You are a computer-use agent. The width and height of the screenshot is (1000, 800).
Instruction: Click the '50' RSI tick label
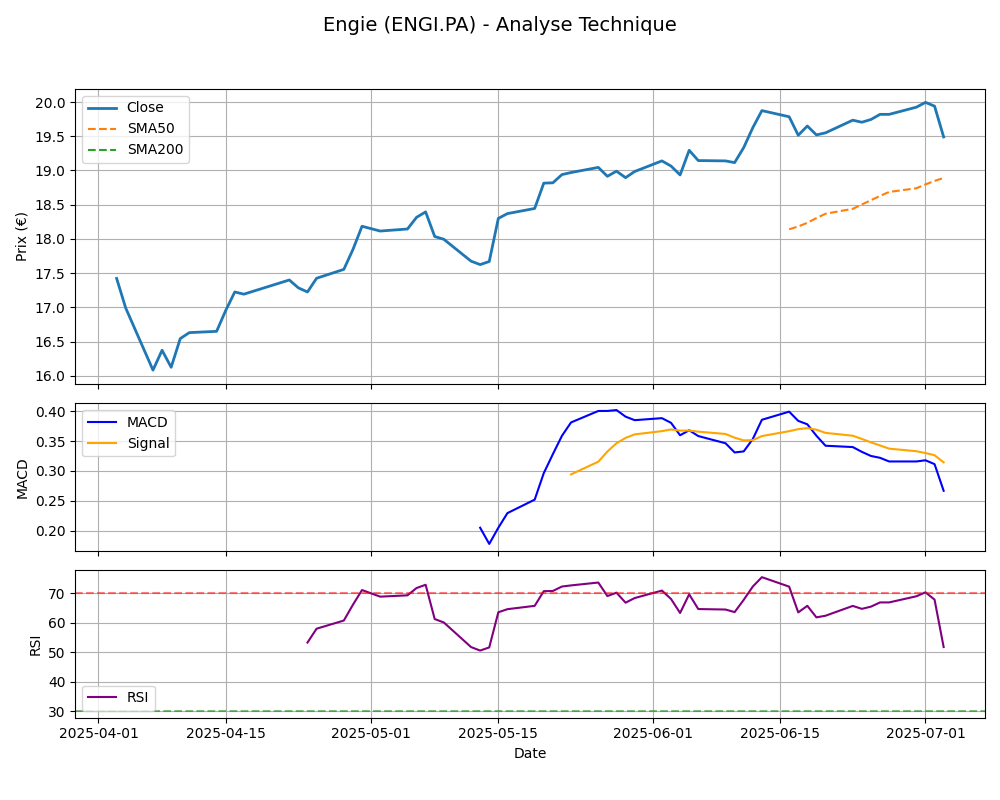[57, 653]
